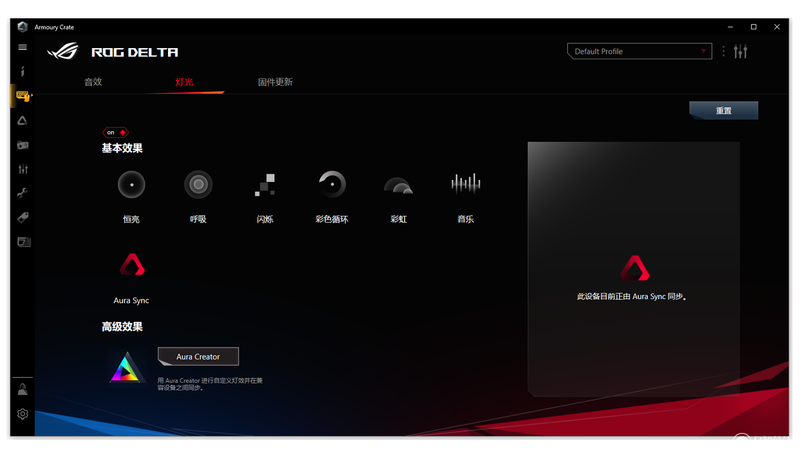Select the 音乐 music lighting effect
Viewport: 800px width, 458px height.
(465, 184)
